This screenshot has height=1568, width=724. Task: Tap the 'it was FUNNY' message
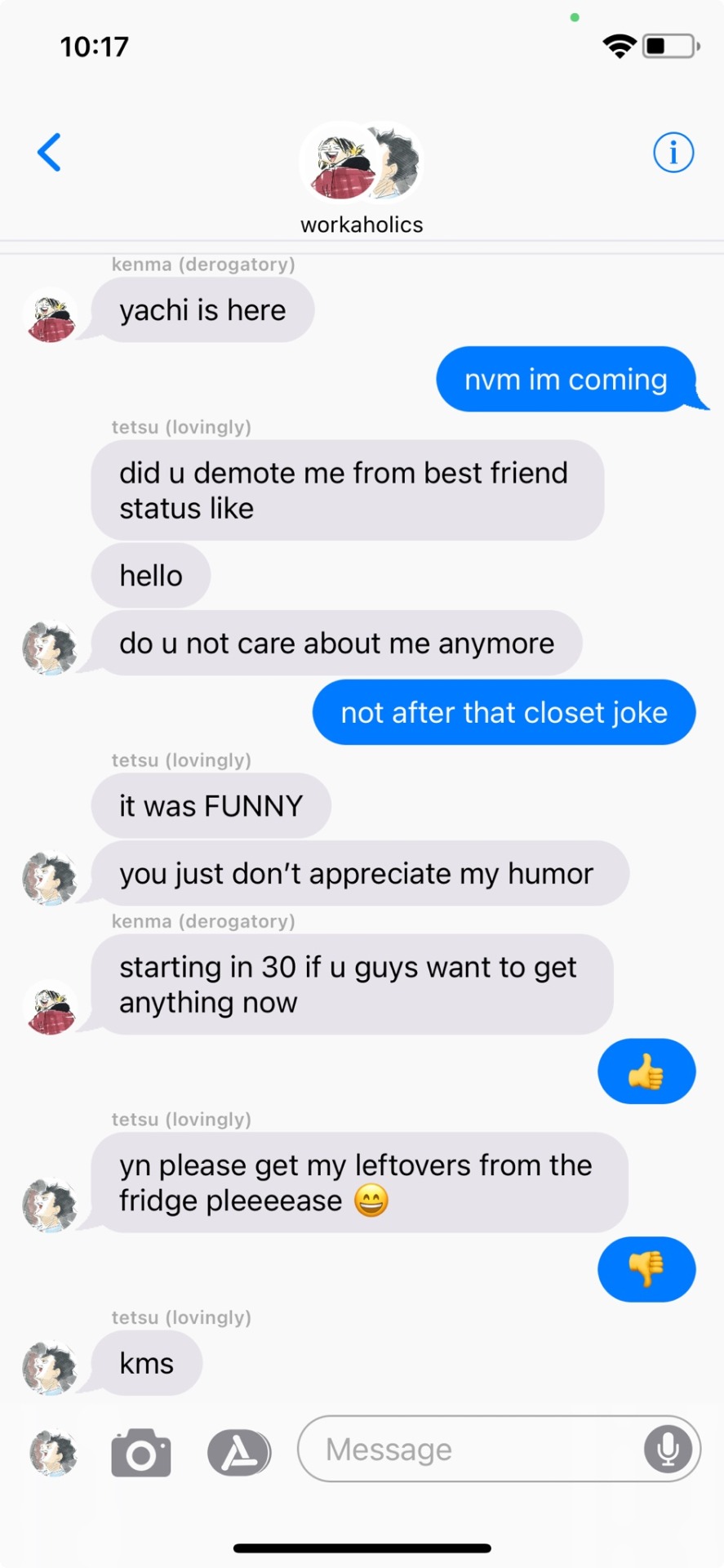(211, 805)
